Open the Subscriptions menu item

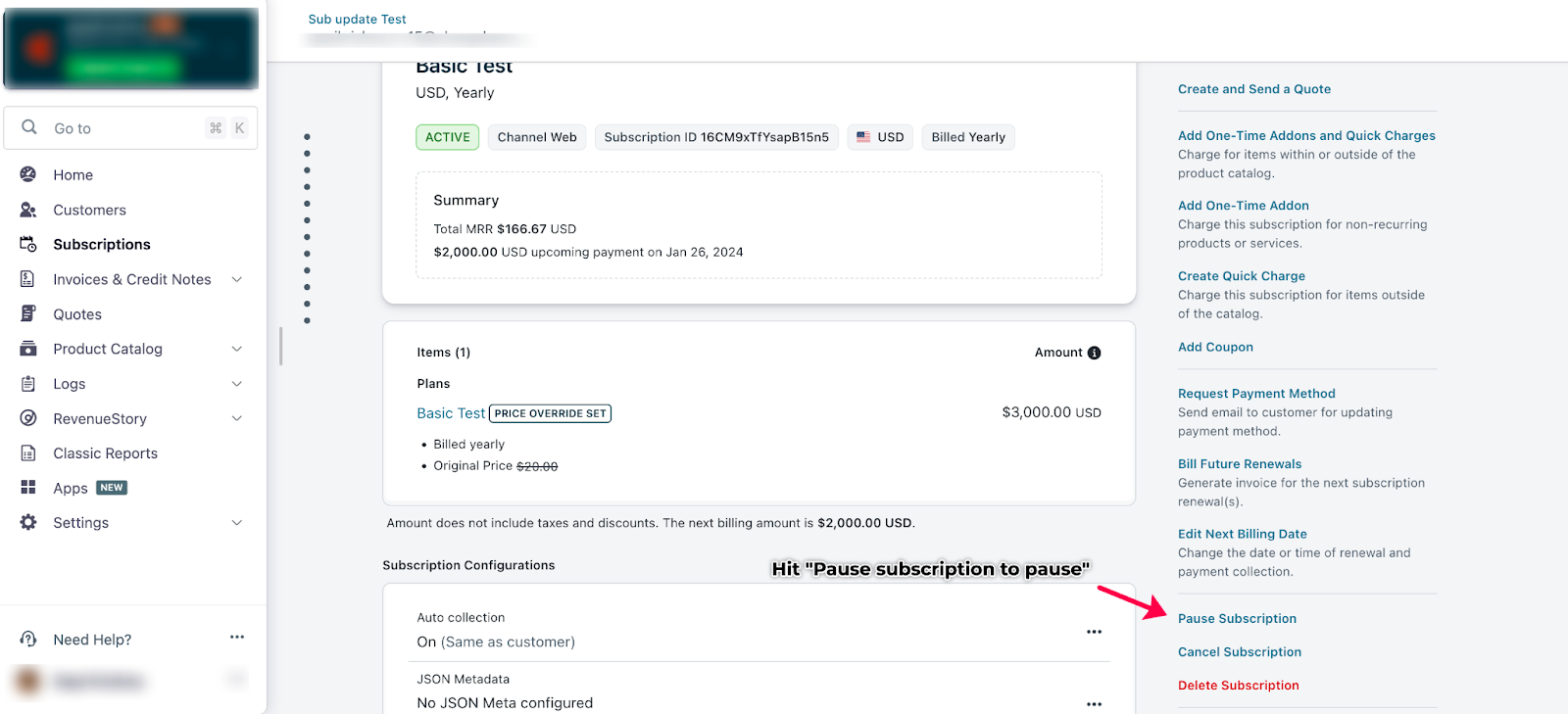tap(102, 245)
